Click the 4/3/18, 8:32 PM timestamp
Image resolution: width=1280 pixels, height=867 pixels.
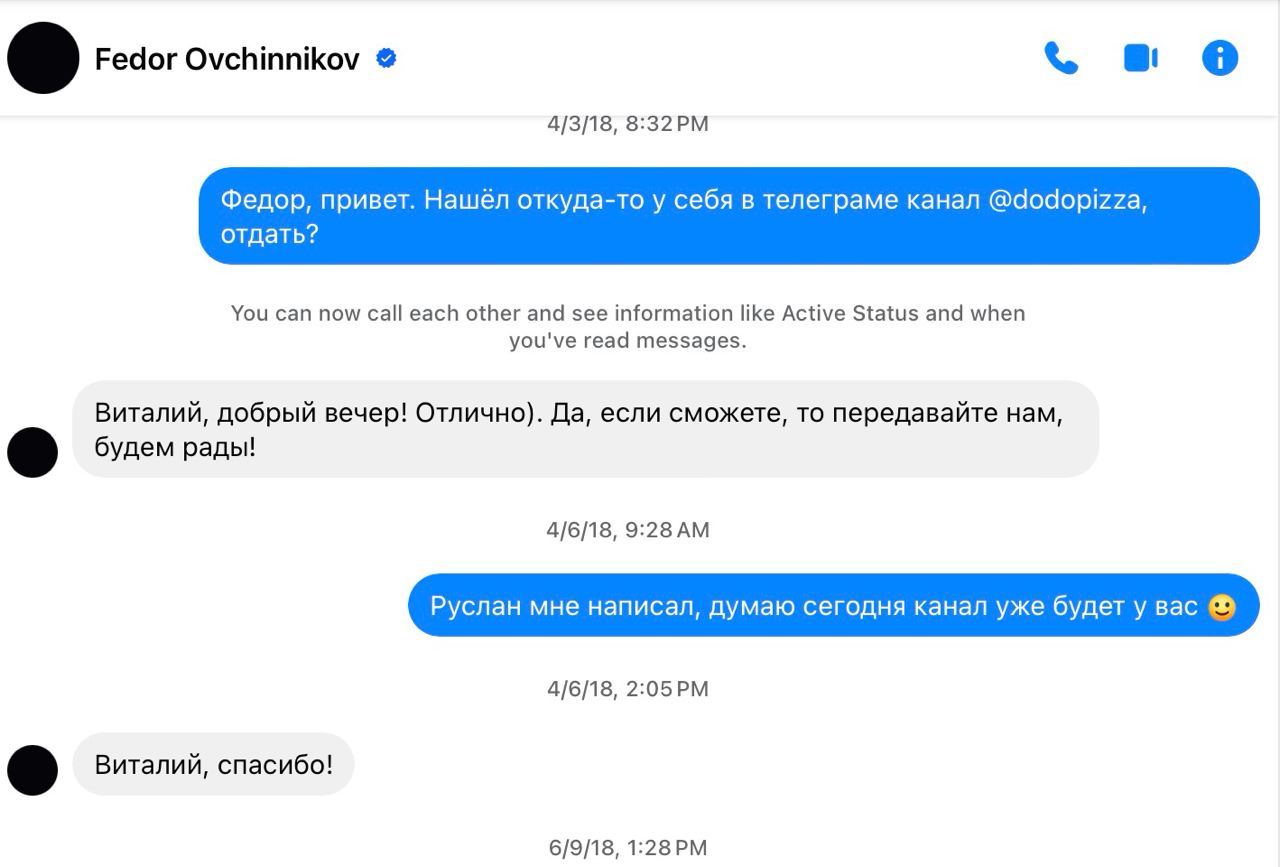[628, 124]
